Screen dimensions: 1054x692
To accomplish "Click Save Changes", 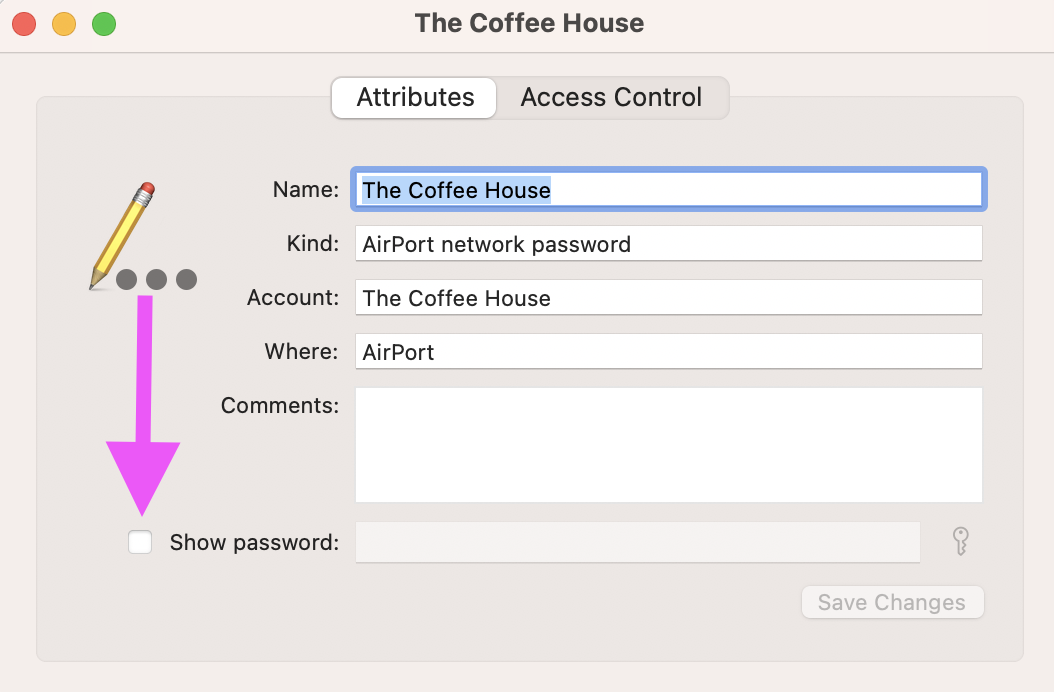I will coord(892,602).
